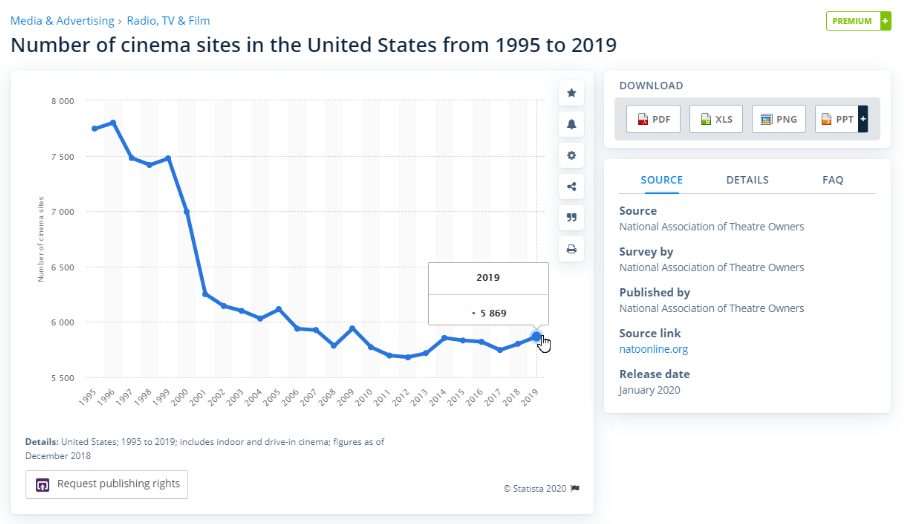The height and width of the screenshot is (524, 904).
Task: Go to Radio, TV & Film breadcrumb
Action: (x=168, y=20)
